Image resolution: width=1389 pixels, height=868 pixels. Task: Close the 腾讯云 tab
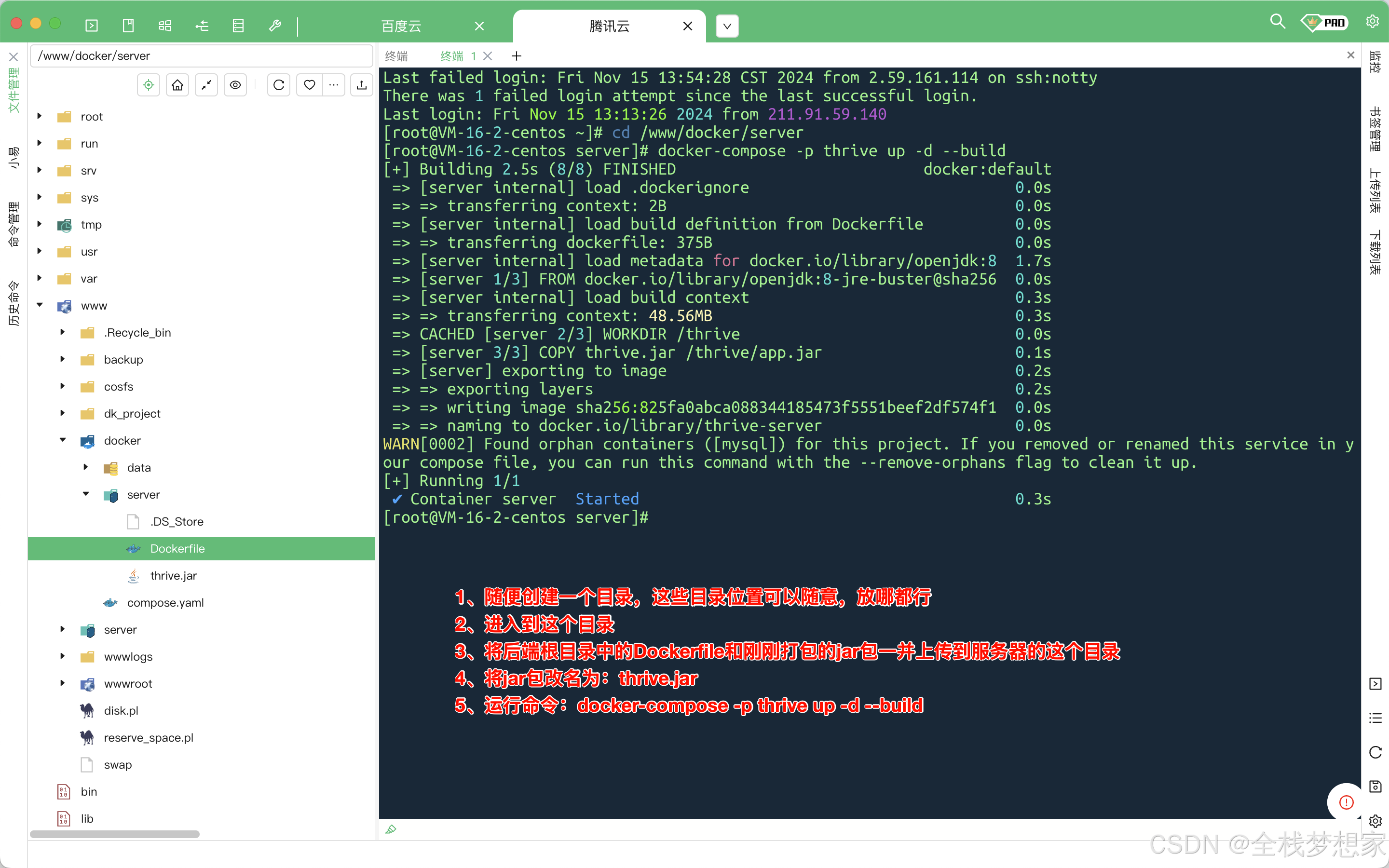688,26
